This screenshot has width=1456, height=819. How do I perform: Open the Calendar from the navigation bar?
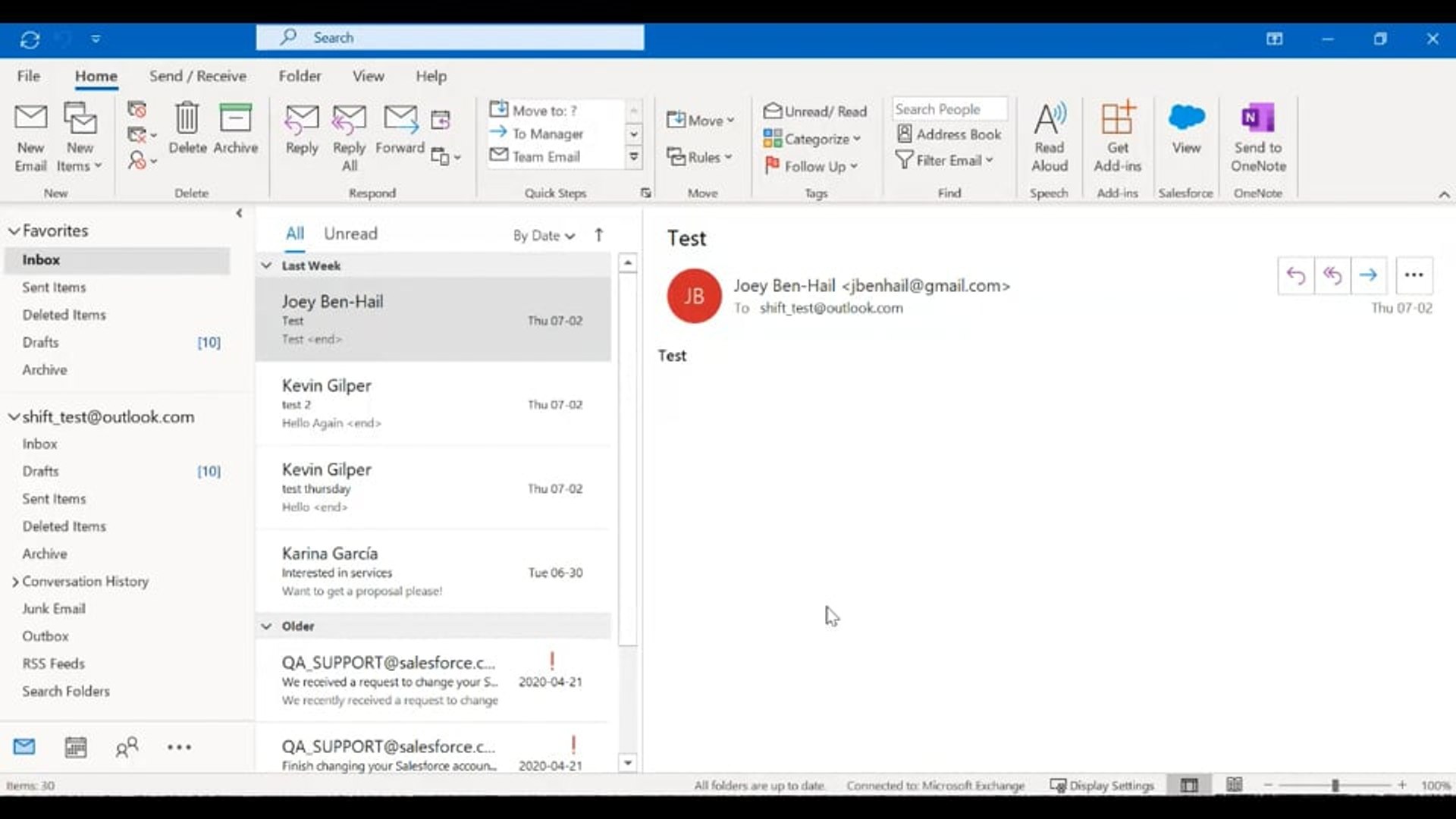pos(76,747)
